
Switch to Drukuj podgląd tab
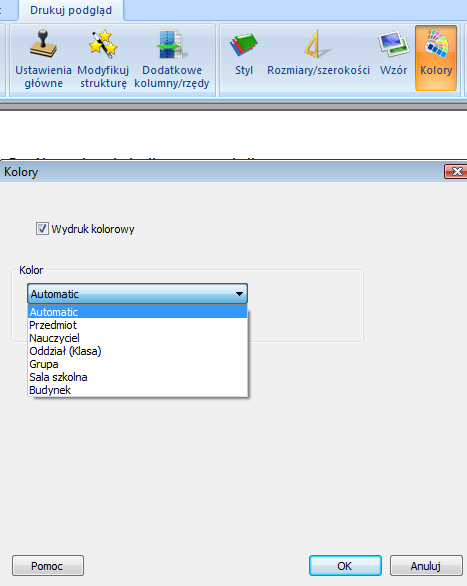(71, 10)
